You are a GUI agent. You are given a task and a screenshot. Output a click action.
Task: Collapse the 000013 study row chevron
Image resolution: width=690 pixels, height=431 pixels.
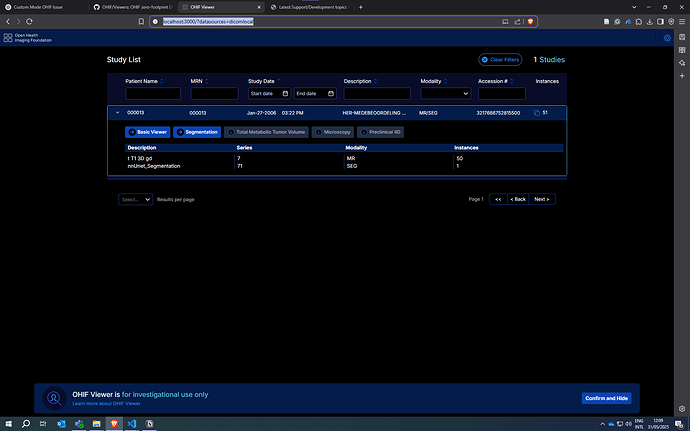pyautogui.click(x=117, y=113)
